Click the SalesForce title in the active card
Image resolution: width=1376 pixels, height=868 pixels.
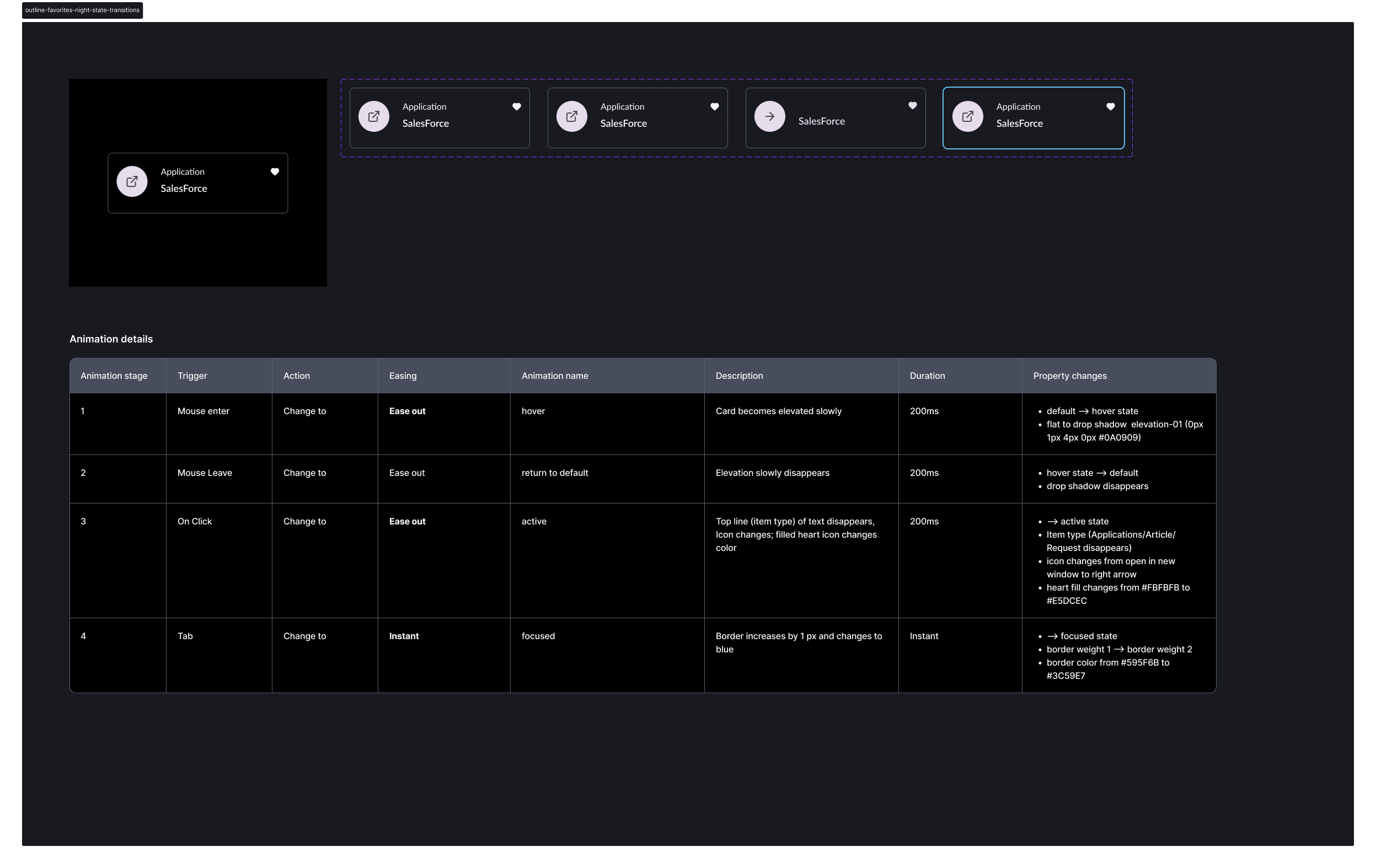point(821,121)
